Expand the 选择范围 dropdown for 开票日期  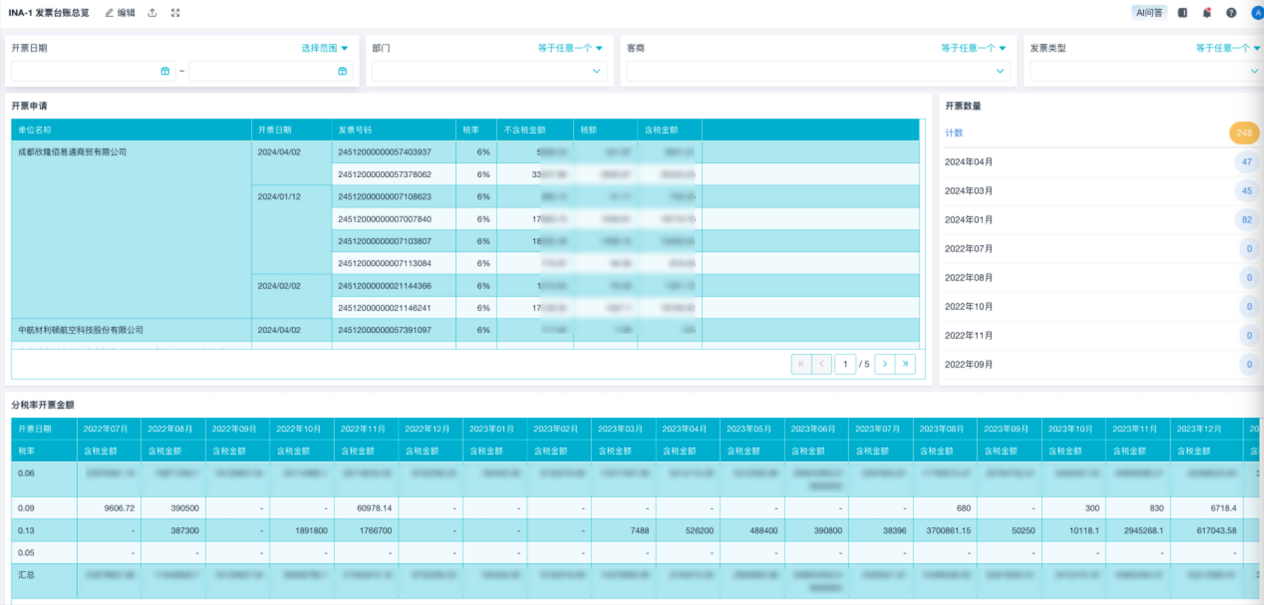click(x=325, y=48)
